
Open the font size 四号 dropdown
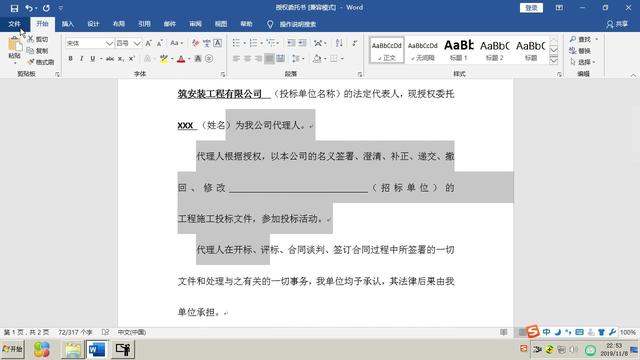pyautogui.click(x=137, y=43)
